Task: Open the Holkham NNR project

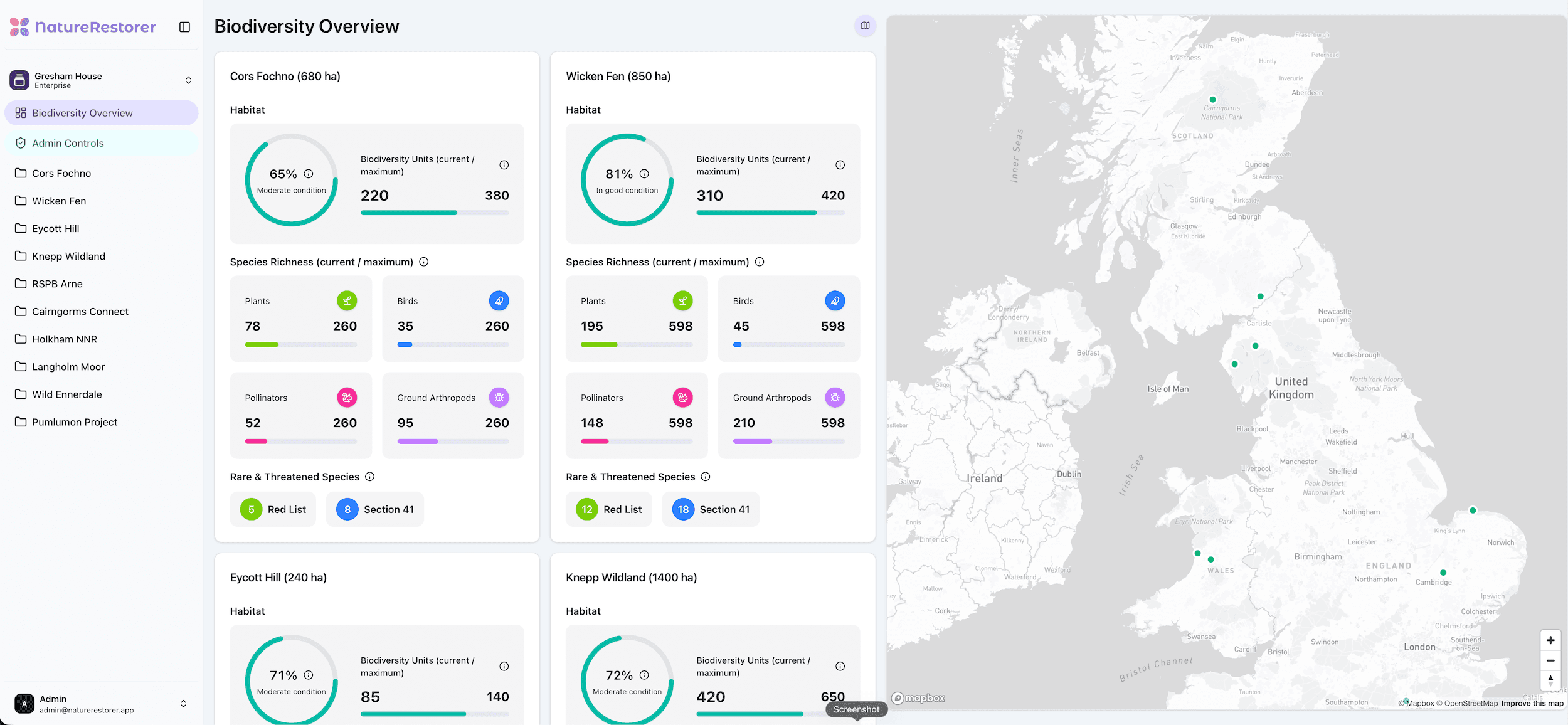Action: click(101, 339)
